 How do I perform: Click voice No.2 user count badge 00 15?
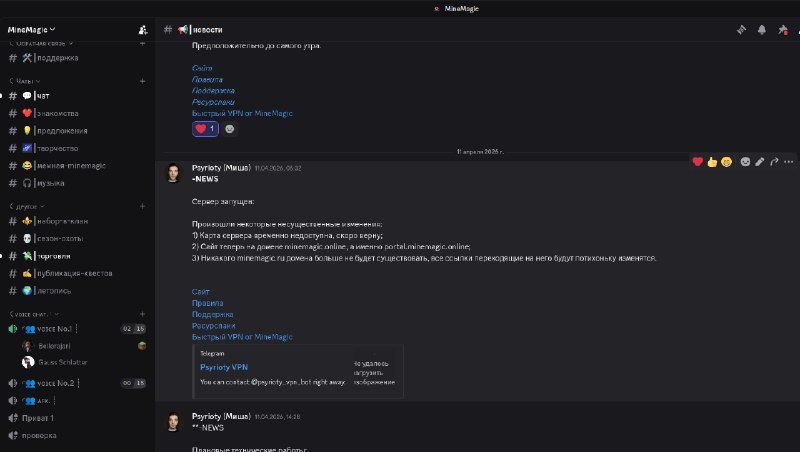tap(134, 383)
